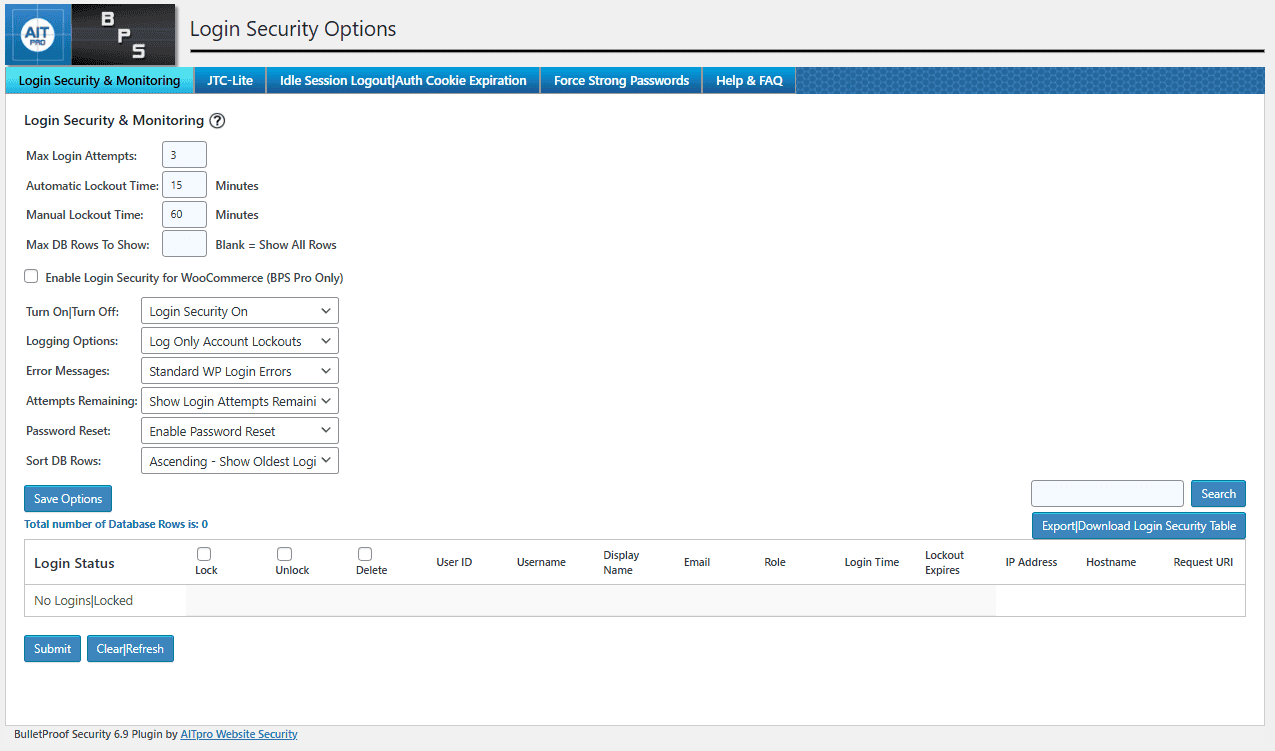
Task: Click the AITpro logo icon
Action: coord(38,35)
